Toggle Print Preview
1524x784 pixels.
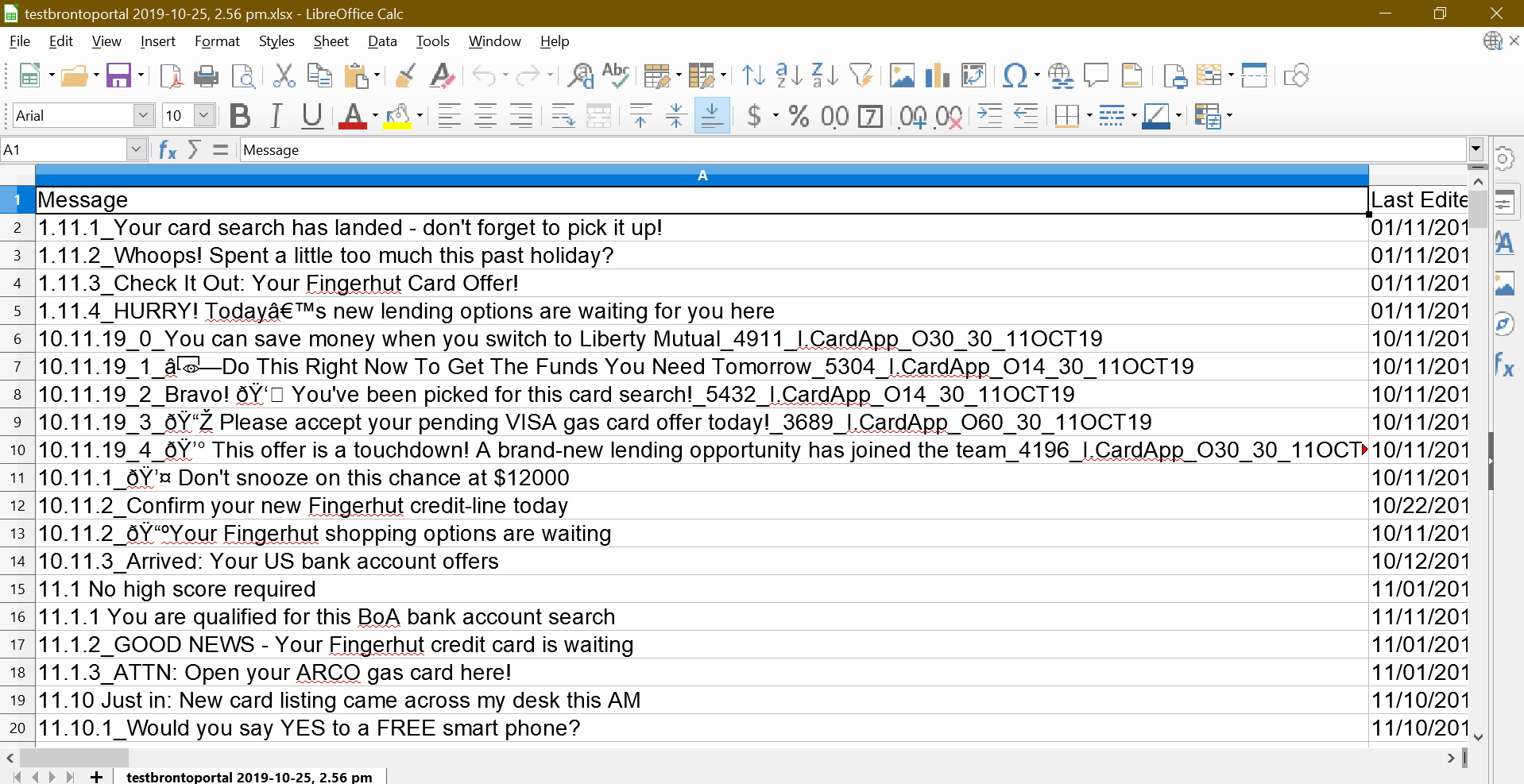(243, 75)
